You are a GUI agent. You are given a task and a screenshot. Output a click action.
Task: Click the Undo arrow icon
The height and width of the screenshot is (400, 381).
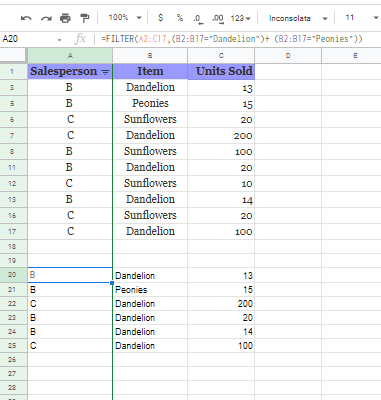[26, 18]
